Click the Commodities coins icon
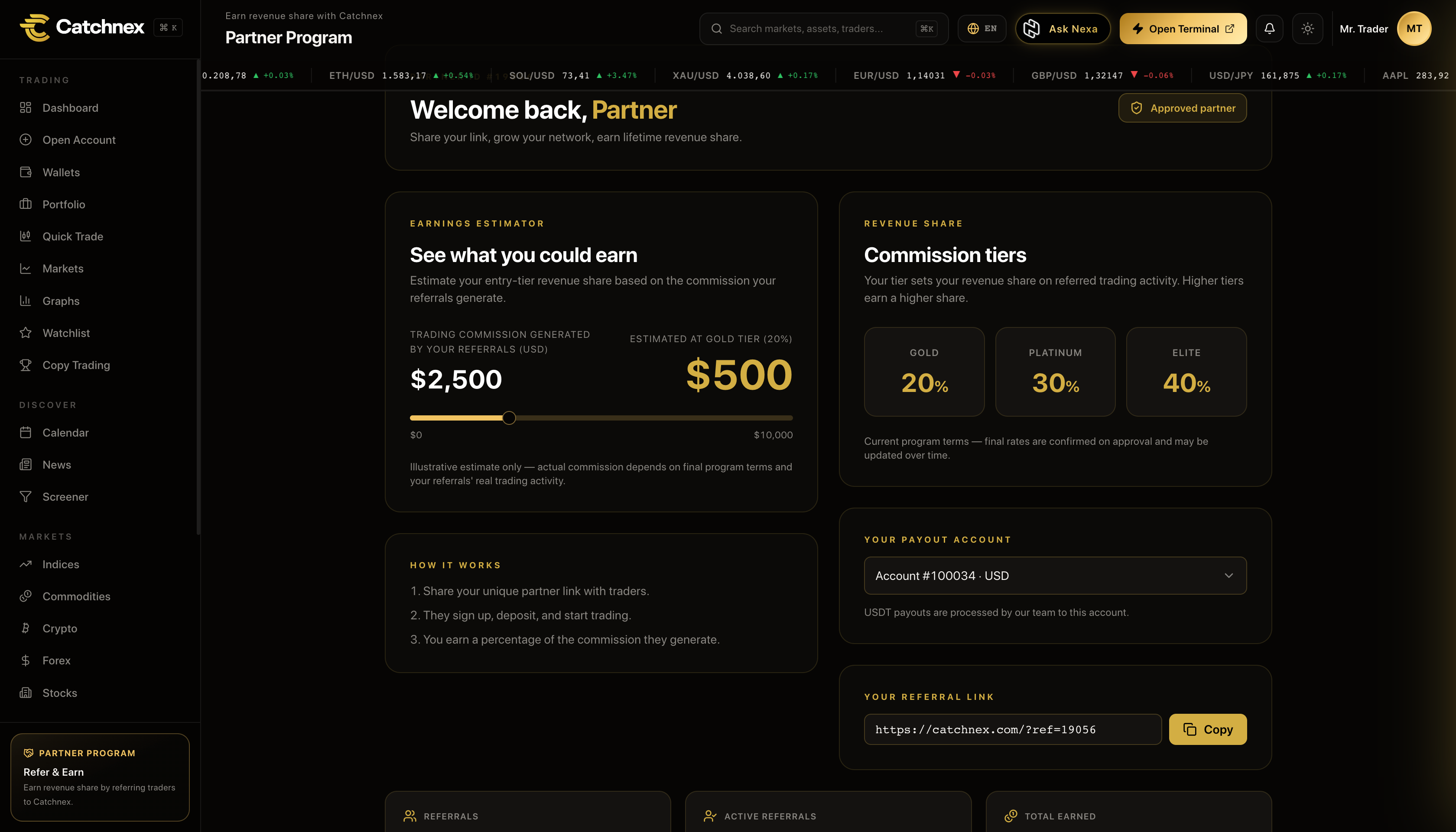 (26, 596)
